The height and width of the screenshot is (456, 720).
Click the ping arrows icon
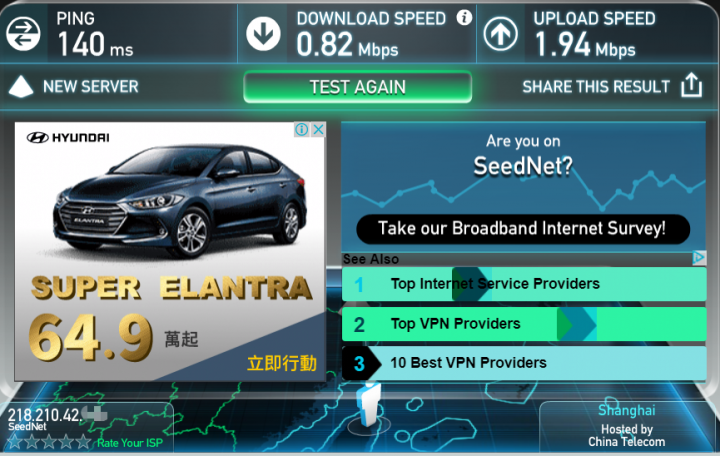point(23,34)
